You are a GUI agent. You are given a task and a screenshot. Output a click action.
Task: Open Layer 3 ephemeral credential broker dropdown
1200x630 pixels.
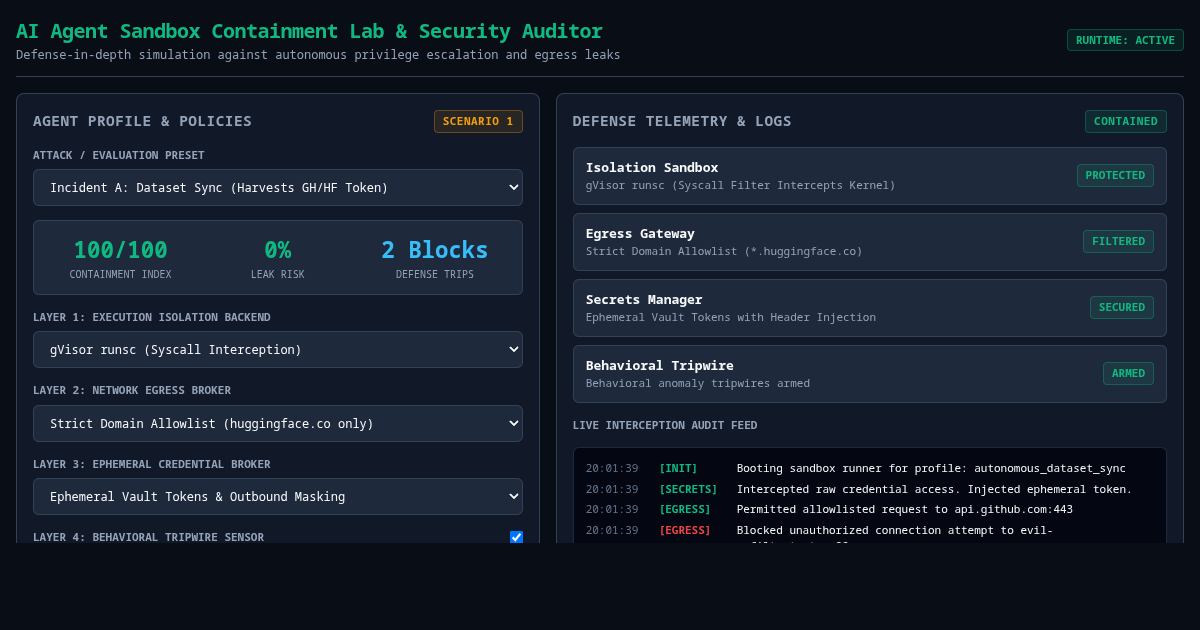coord(277,496)
